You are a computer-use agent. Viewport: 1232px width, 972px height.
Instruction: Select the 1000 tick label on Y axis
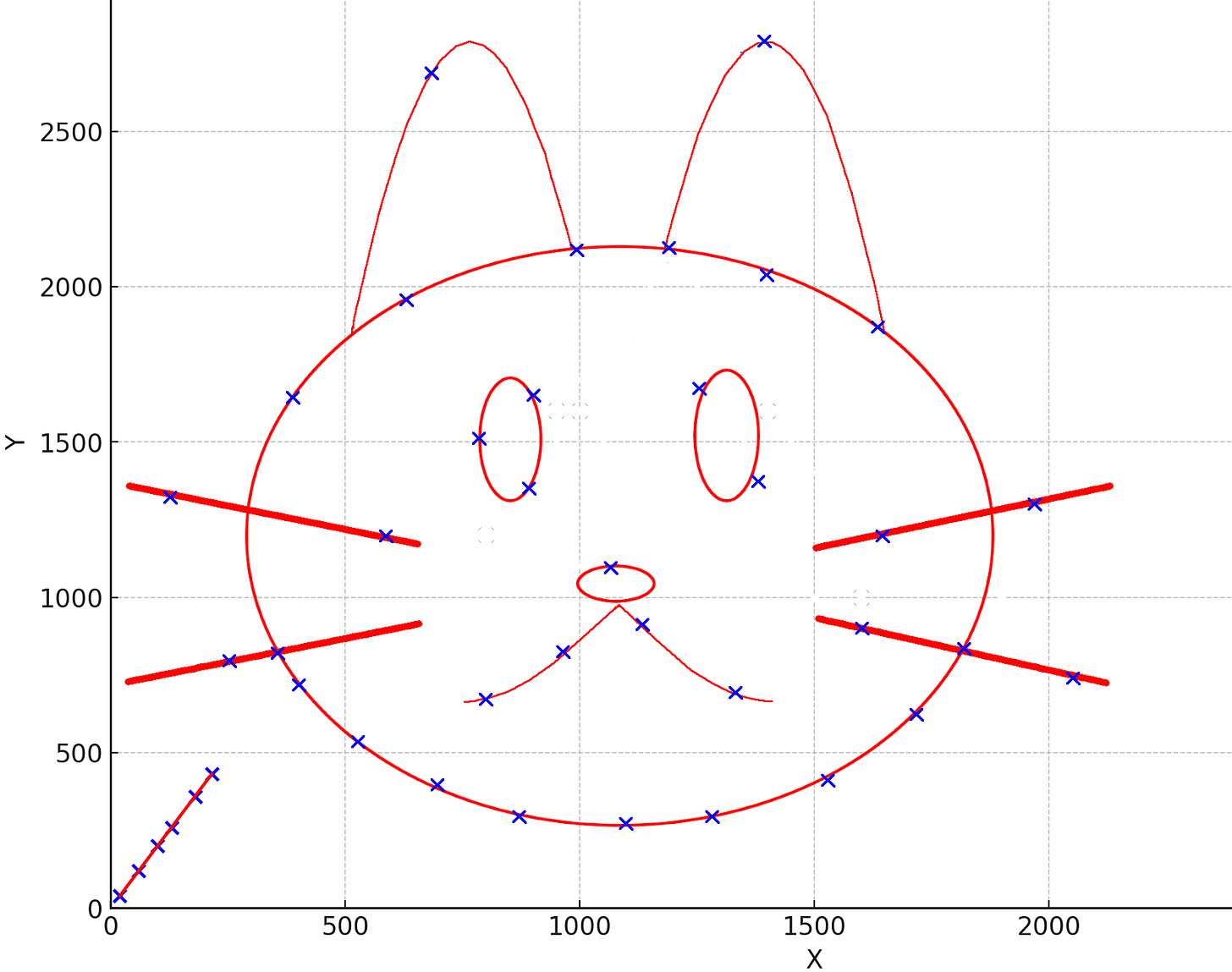(71, 598)
